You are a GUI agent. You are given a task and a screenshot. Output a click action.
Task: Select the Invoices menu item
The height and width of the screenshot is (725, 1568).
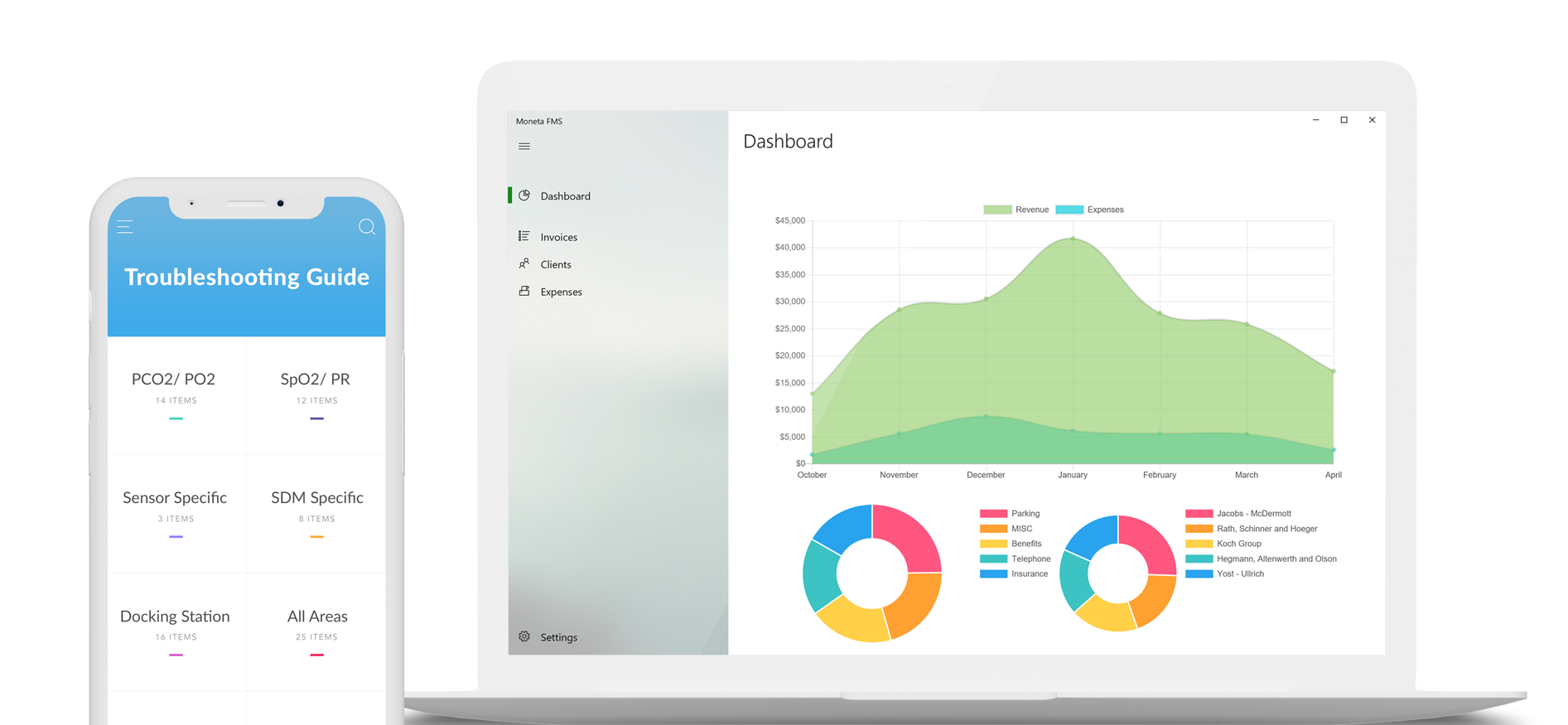tap(558, 237)
